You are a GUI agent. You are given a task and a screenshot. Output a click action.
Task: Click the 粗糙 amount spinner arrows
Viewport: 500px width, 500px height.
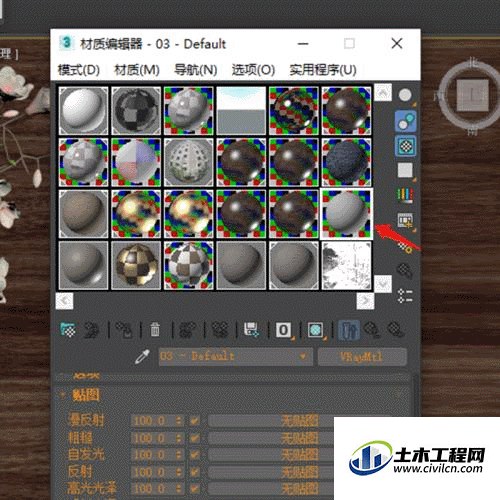(x=179, y=438)
